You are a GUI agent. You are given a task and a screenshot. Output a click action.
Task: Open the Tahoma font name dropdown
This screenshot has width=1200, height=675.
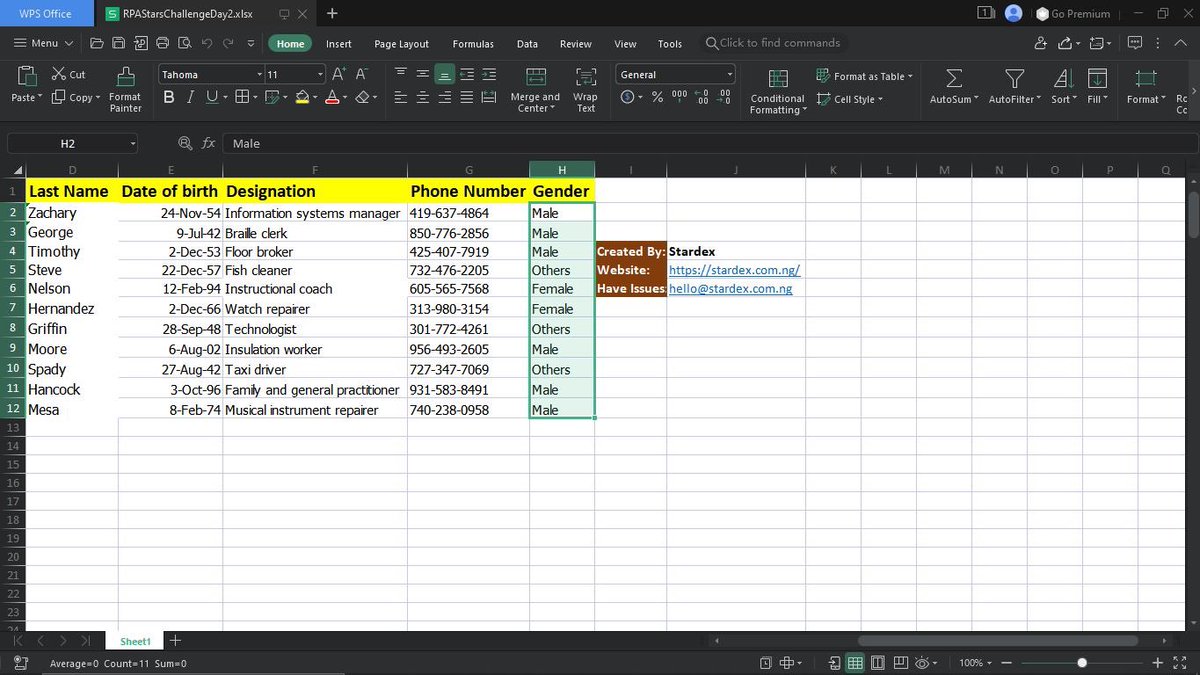(x=260, y=75)
